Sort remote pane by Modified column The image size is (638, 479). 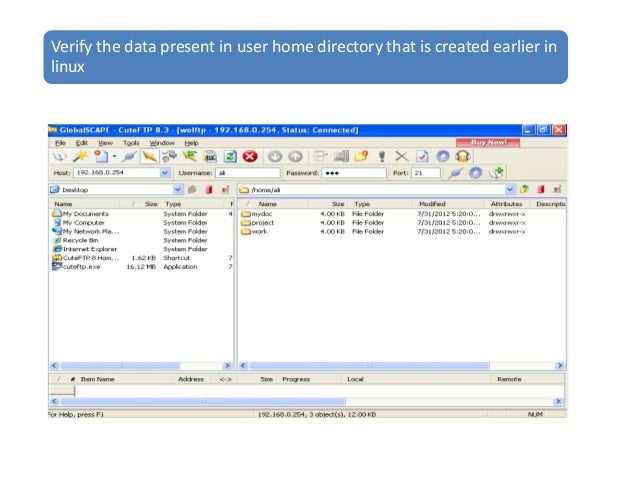[448, 204]
